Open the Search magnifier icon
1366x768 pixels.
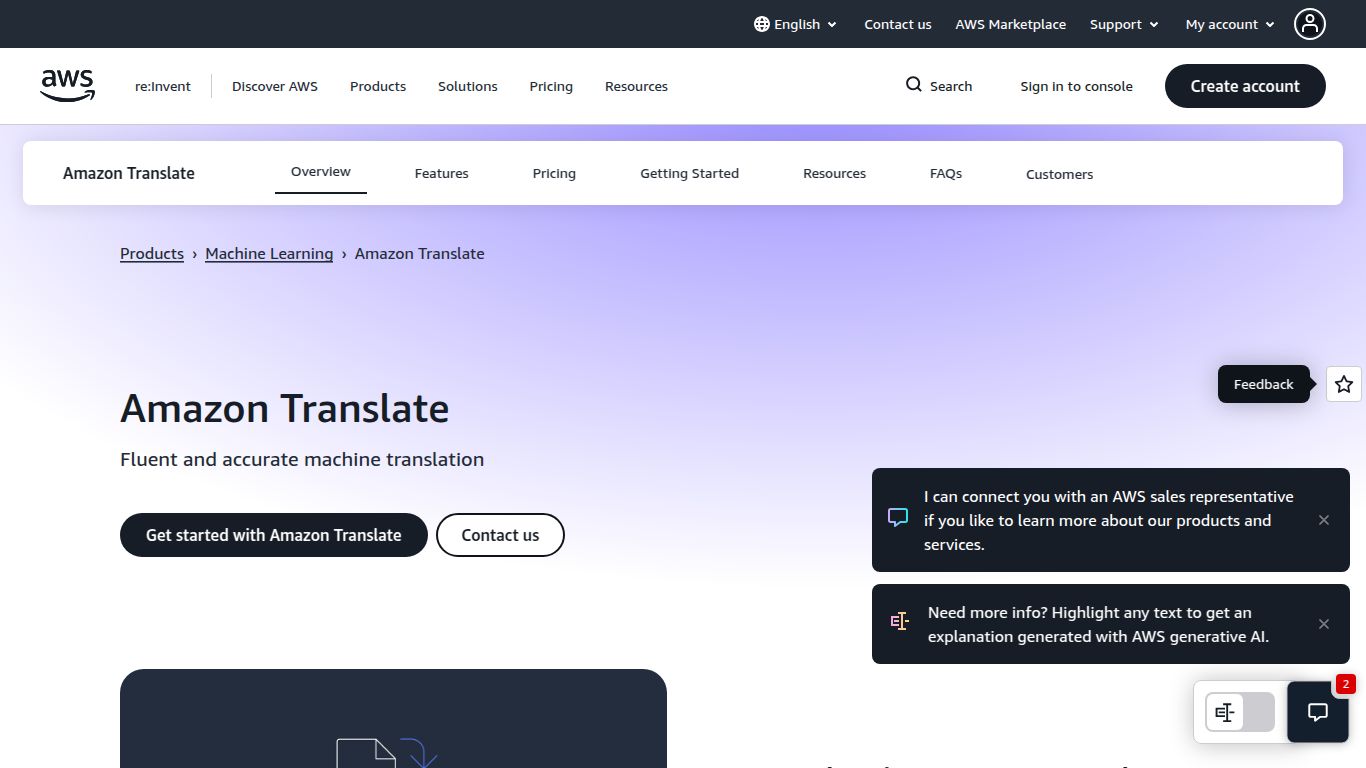click(x=912, y=85)
